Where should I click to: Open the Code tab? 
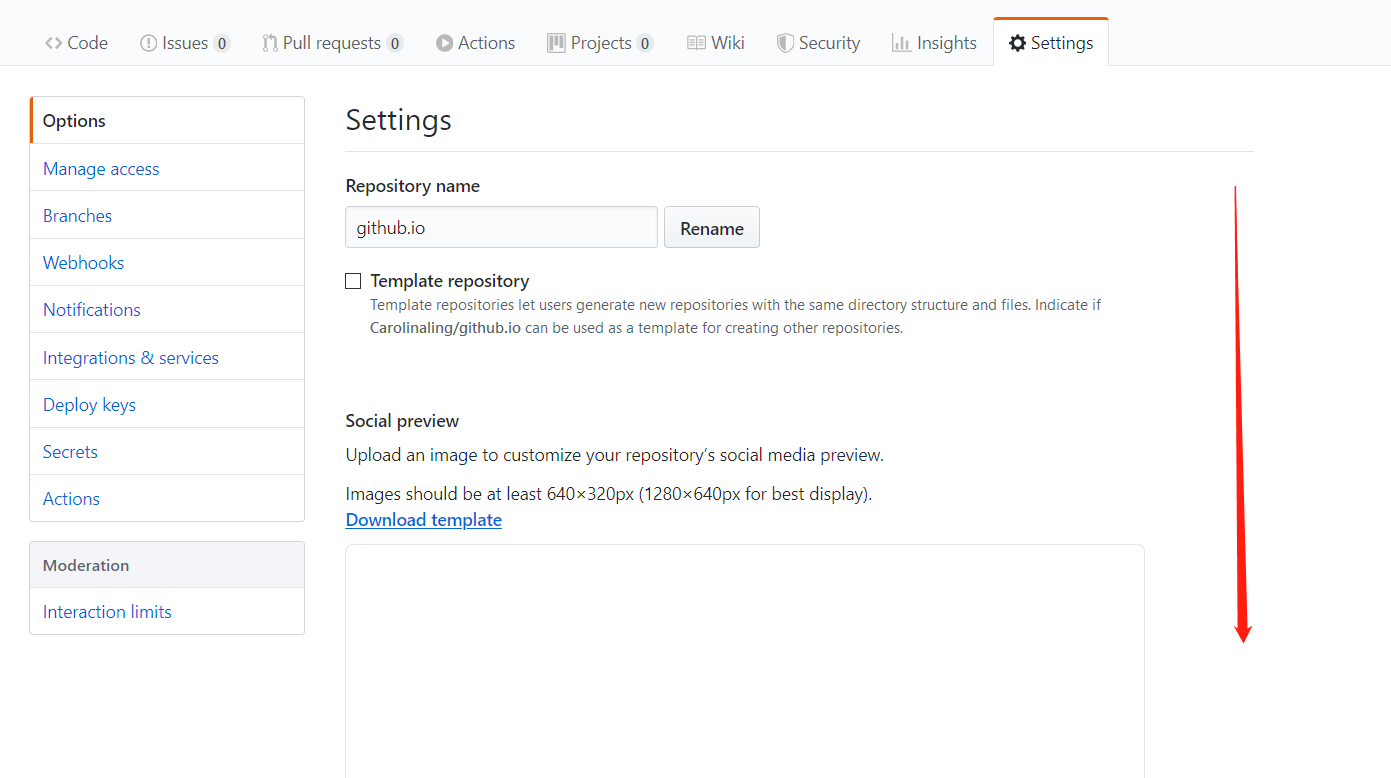pos(76,43)
